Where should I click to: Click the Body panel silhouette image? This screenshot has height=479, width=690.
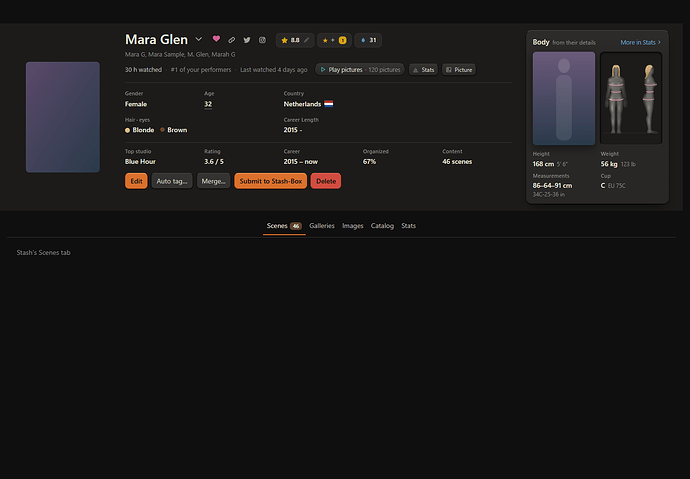point(564,99)
